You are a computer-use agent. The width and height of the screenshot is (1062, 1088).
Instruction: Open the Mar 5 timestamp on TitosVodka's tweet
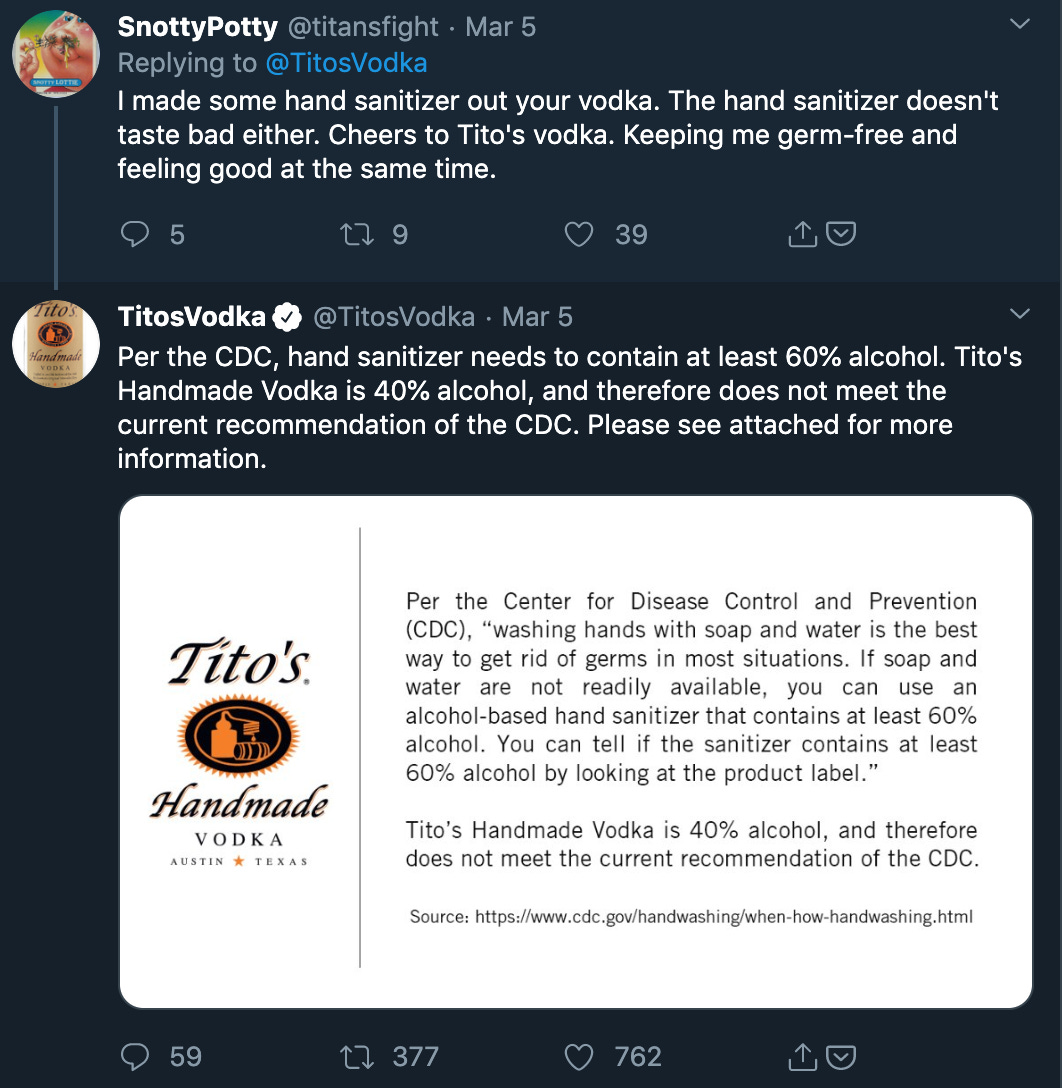click(x=537, y=317)
